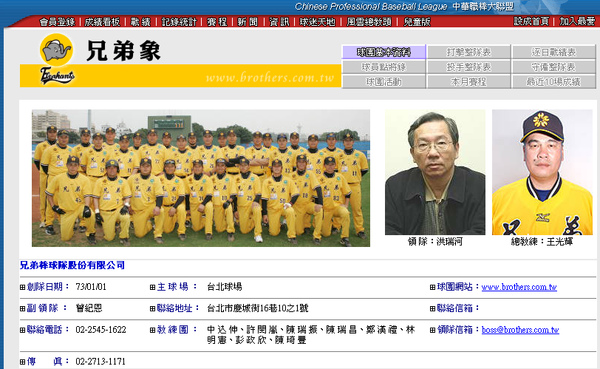Open the 本月賽程 tab

click(x=469, y=82)
